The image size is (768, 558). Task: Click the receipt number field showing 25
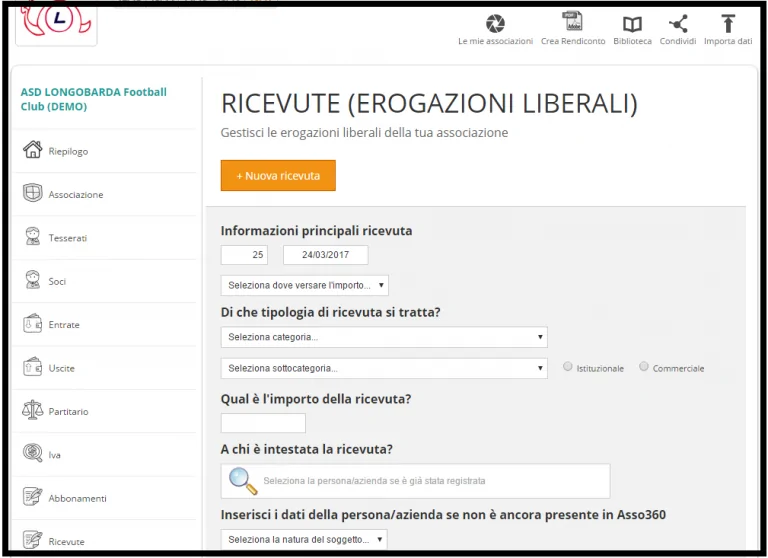tap(244, 255)
